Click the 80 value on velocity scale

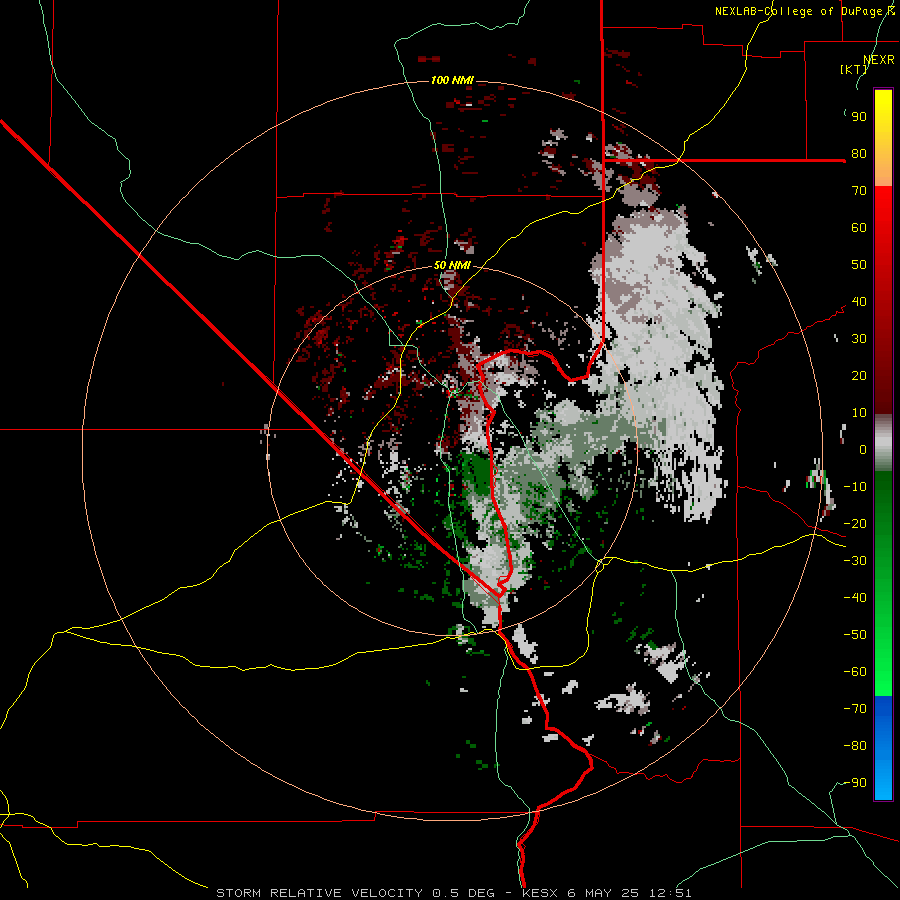click(859, 154)
